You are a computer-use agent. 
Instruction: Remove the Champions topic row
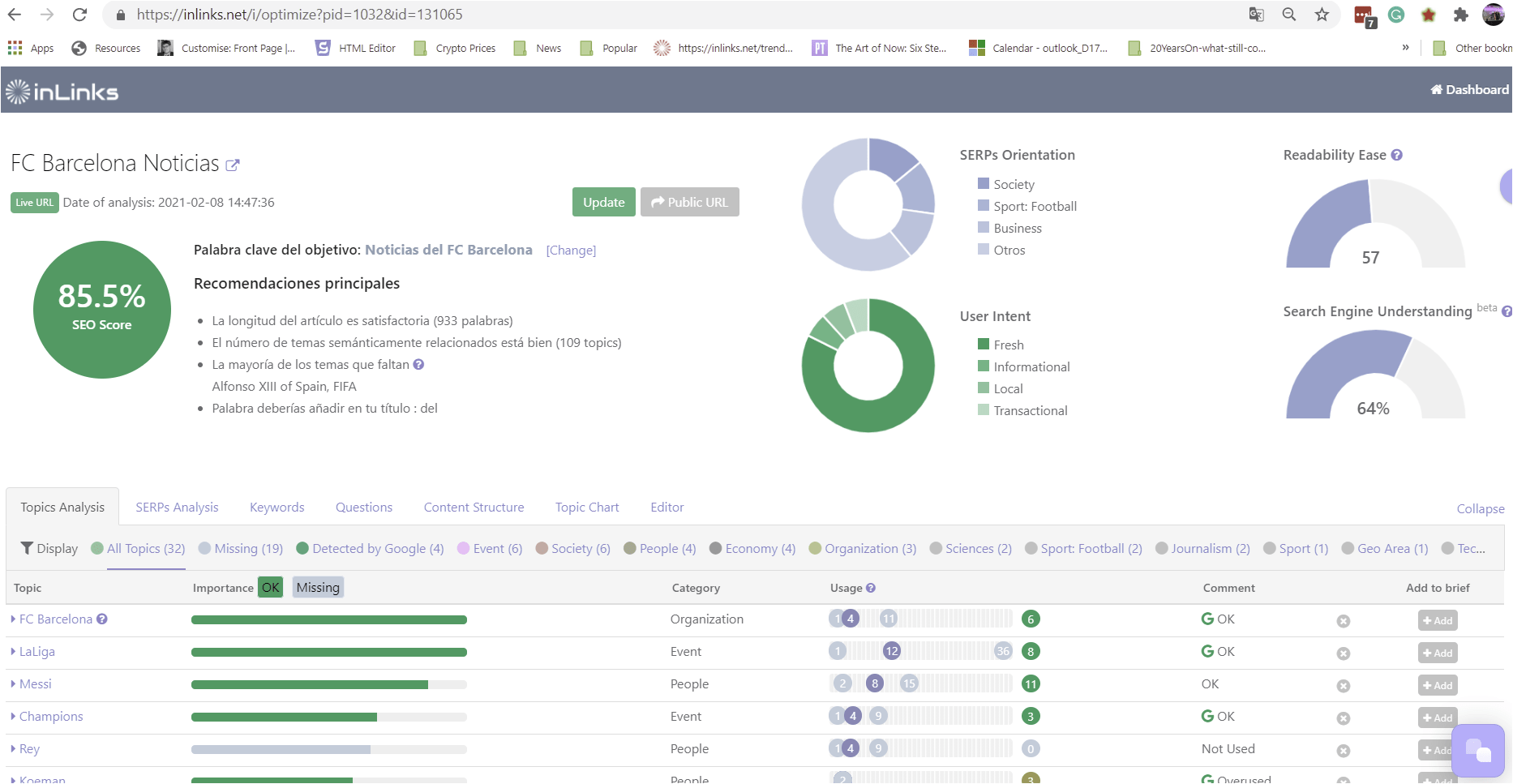1344,718
